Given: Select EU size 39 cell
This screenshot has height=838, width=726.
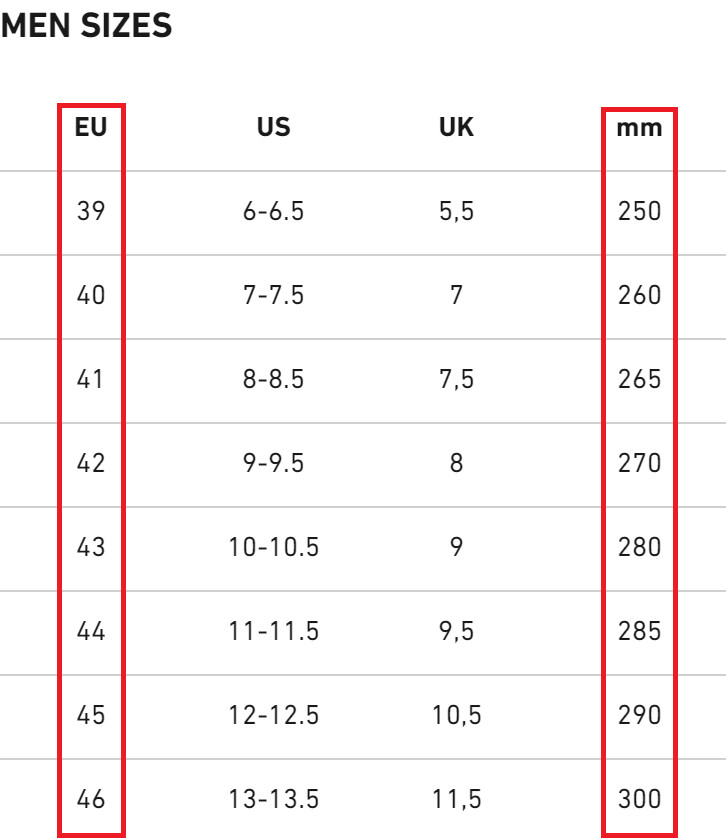Looking at the screenshot, I should tap(90, 211).
